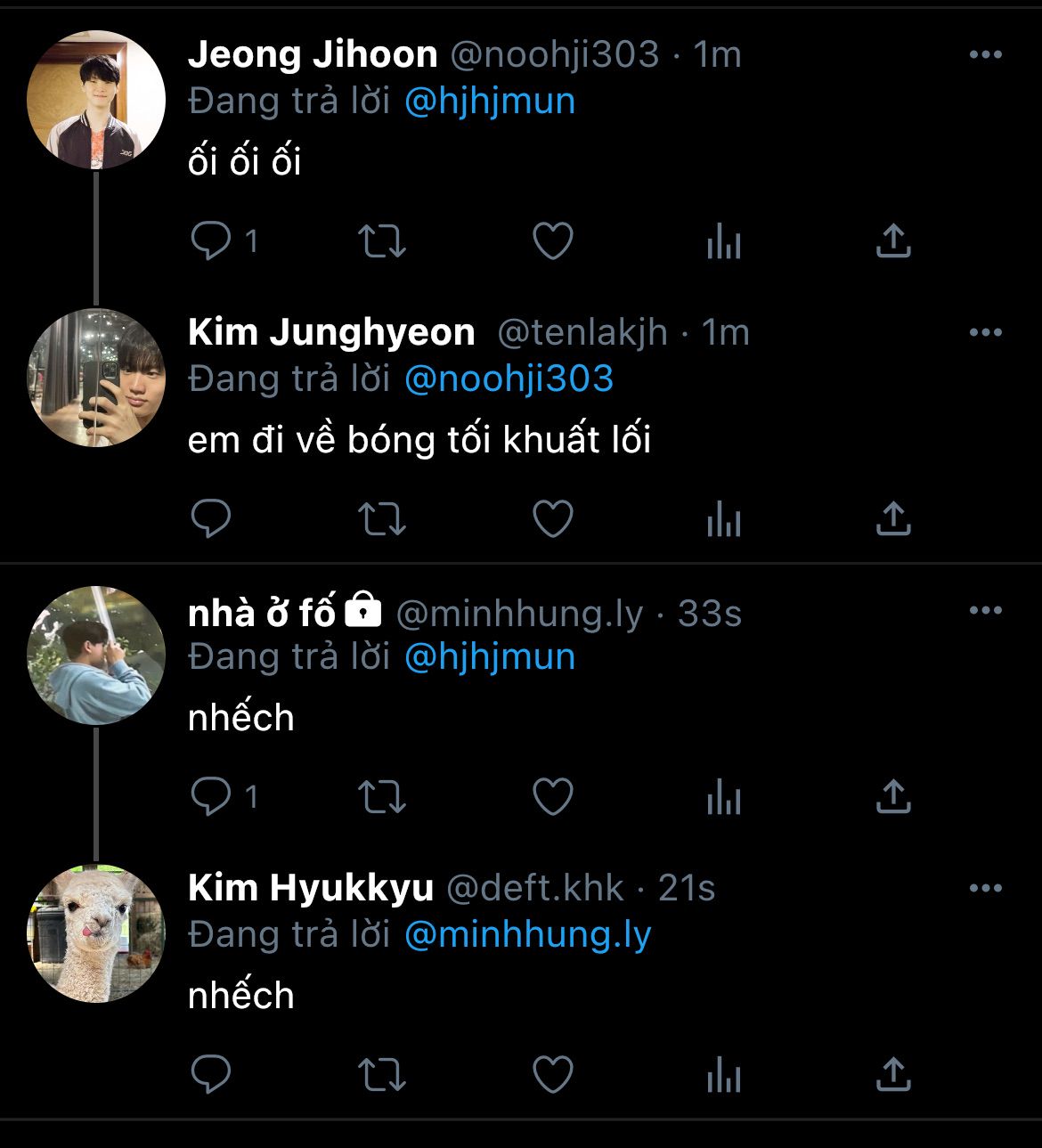1042x1148 pixels.
Task: Open more options on Jeong Jihoon's tweet
Action: click(x=985, y=55)
